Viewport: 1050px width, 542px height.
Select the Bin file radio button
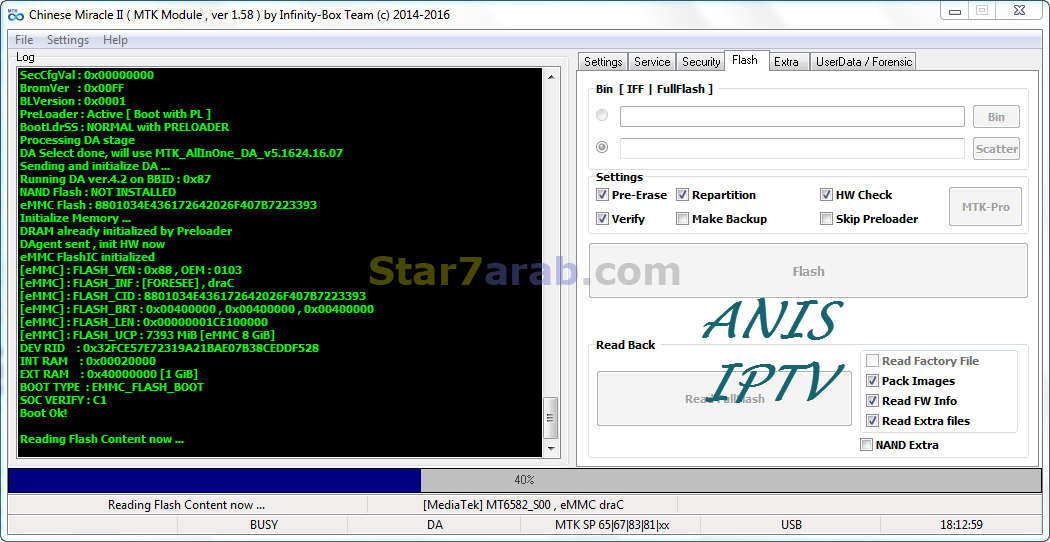[602, 115]
